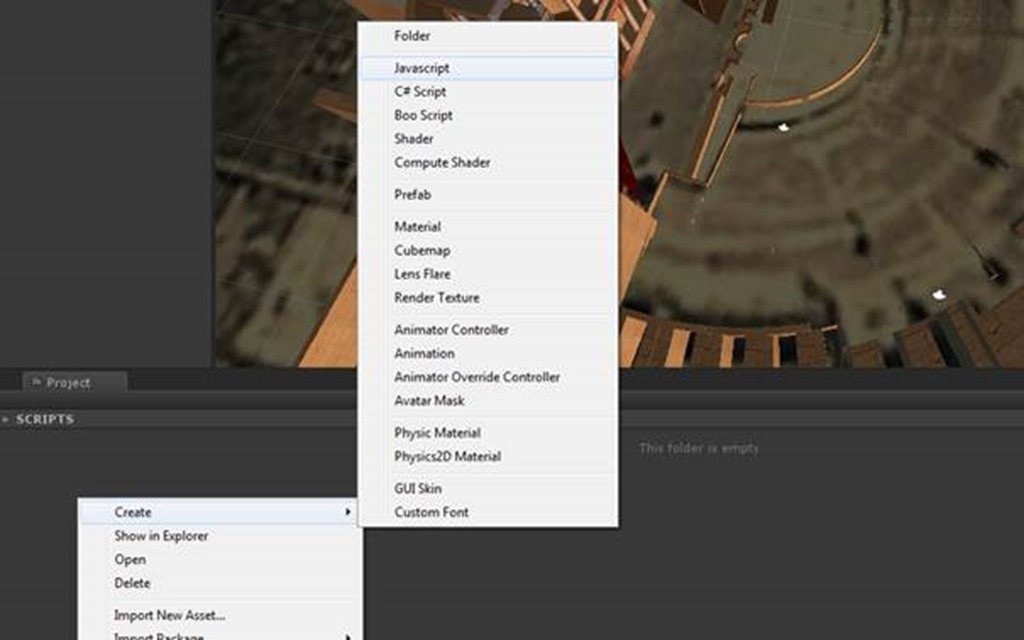Viewport: 1024px width, 640px height.
Task: Collapse the SCRIPTS folder arrow
Action: pyautogui.click(x=6, y=420)
